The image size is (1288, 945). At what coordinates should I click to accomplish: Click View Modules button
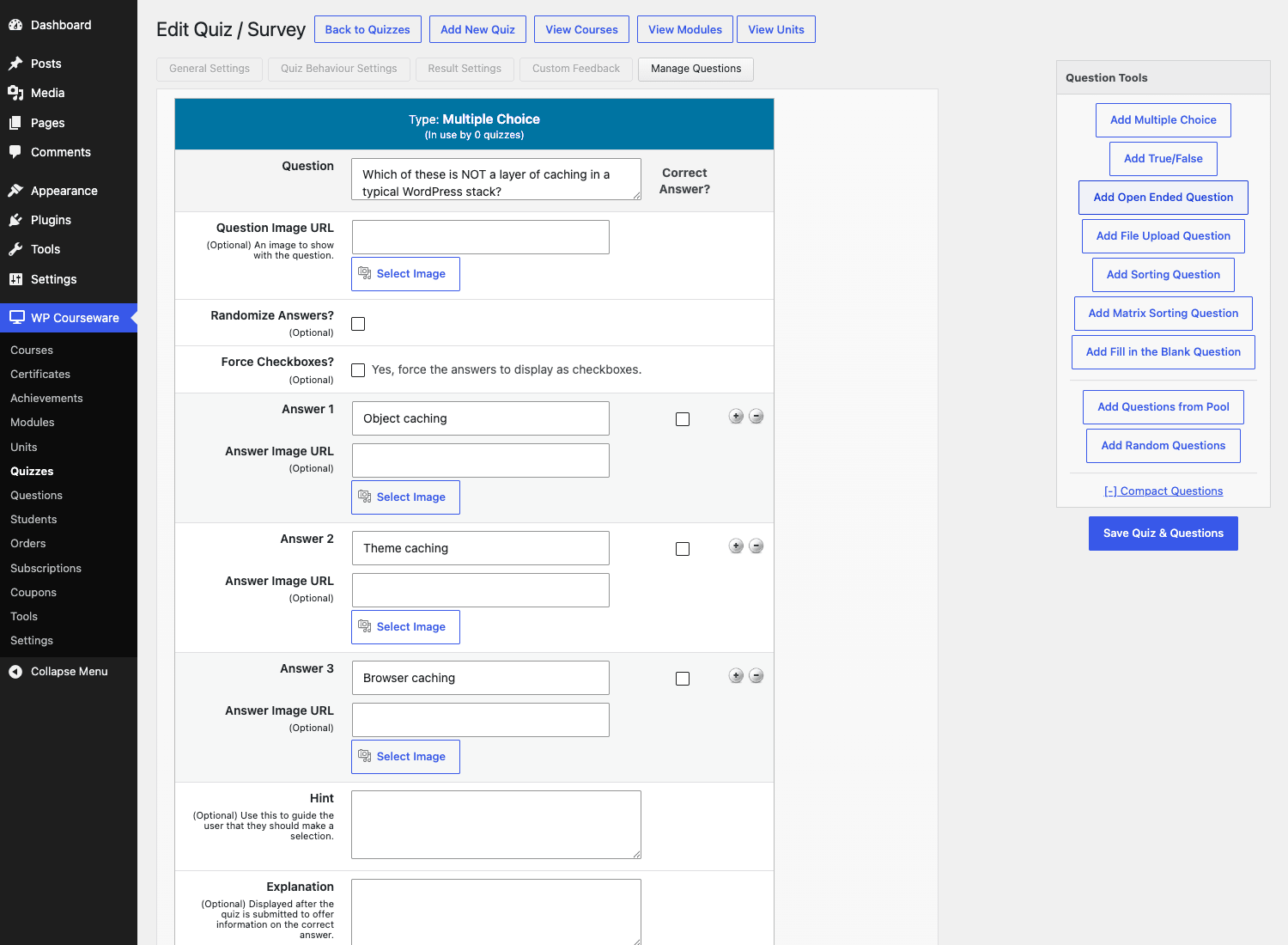click(x=685, y=29)
